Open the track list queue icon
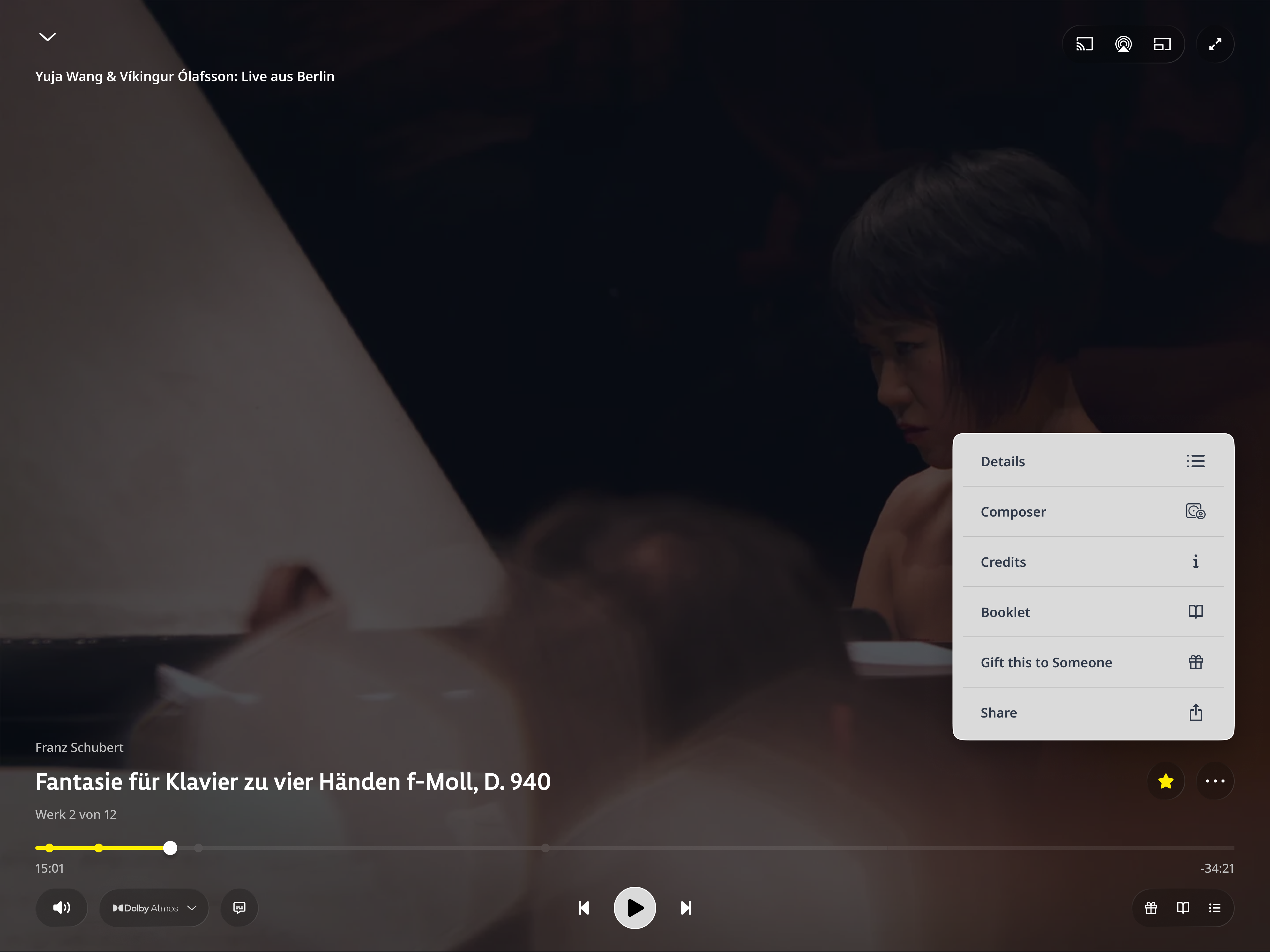1270x952 pixels. point(1215,908)
